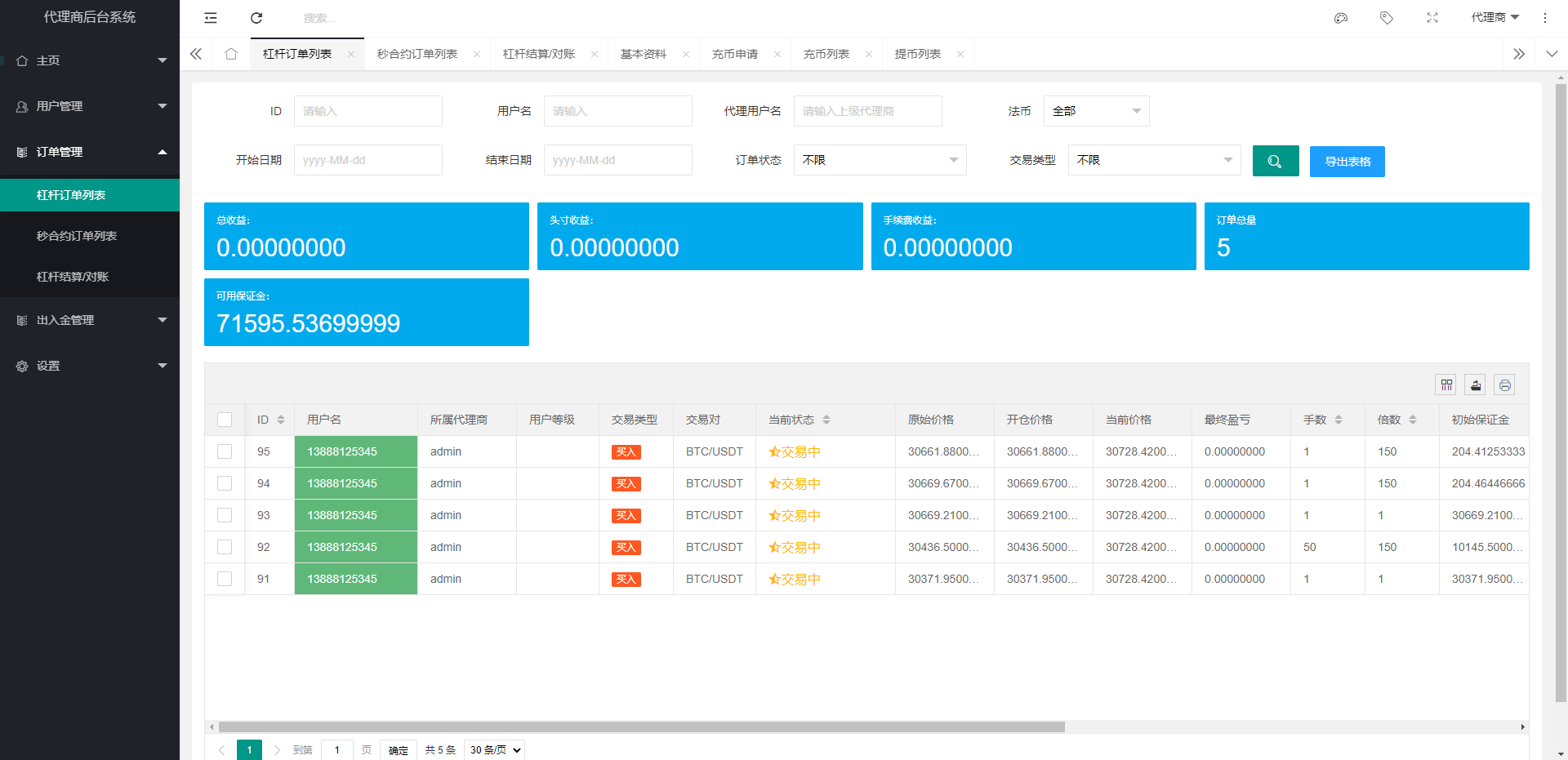Expand the 法币 dropdown showing 全部
Image resolution: width=1568 pixels, height=760 pixels.
point(1096,111)
